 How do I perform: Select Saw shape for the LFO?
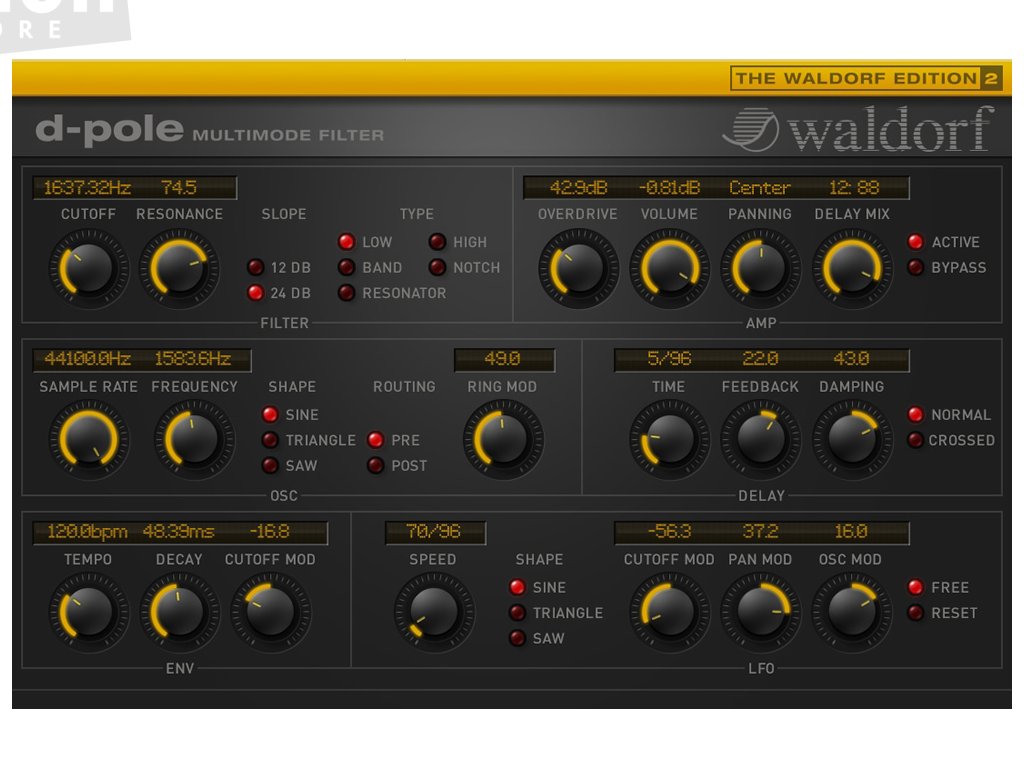[517, 638]
